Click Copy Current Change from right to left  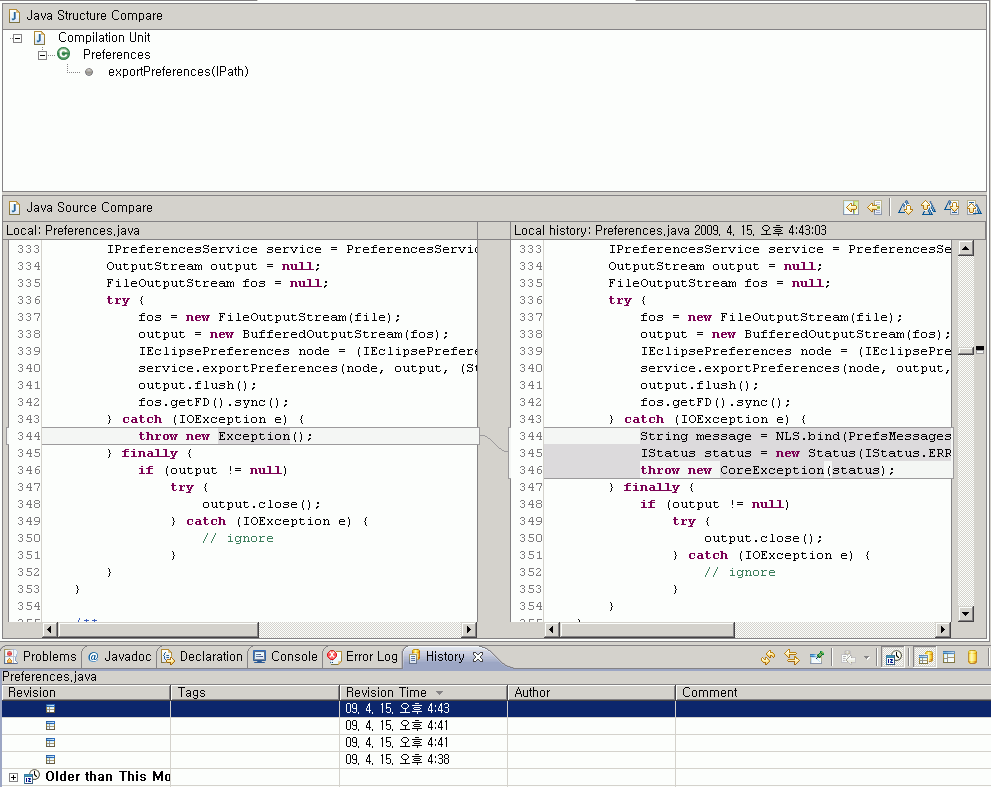click(x=875, y=208)
